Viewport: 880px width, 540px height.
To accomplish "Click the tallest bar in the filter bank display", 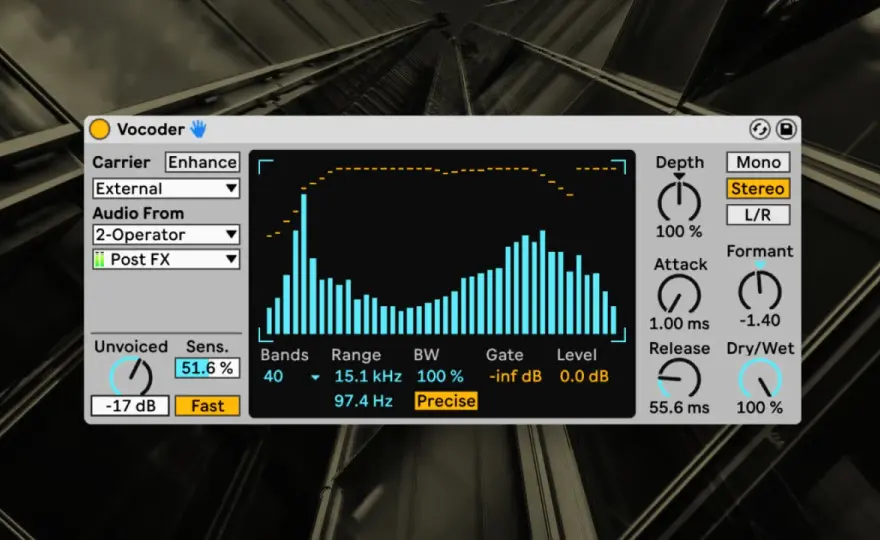I will pyautogui.click(x=304, y=264).
